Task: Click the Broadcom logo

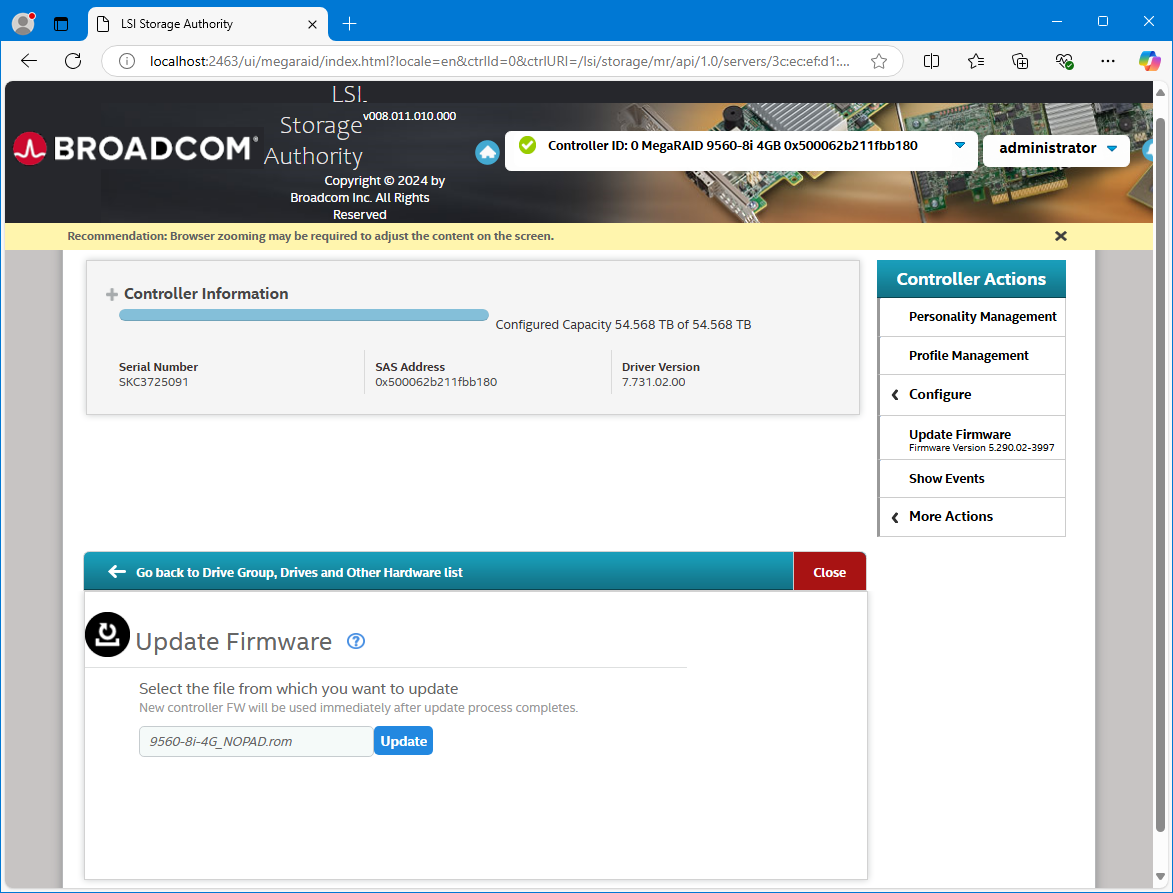Action: 135,148
